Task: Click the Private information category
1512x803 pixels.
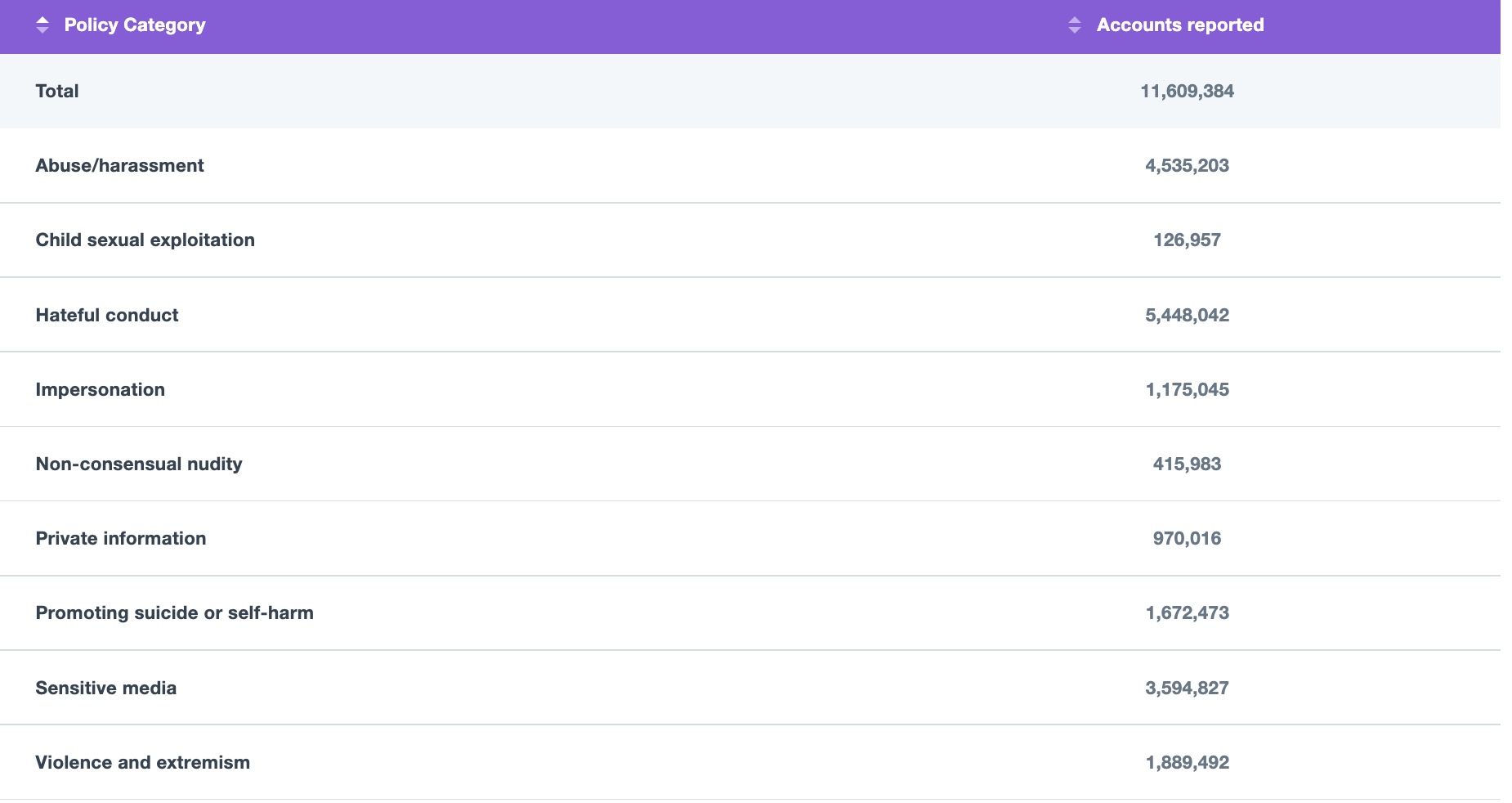Action: 120,538
